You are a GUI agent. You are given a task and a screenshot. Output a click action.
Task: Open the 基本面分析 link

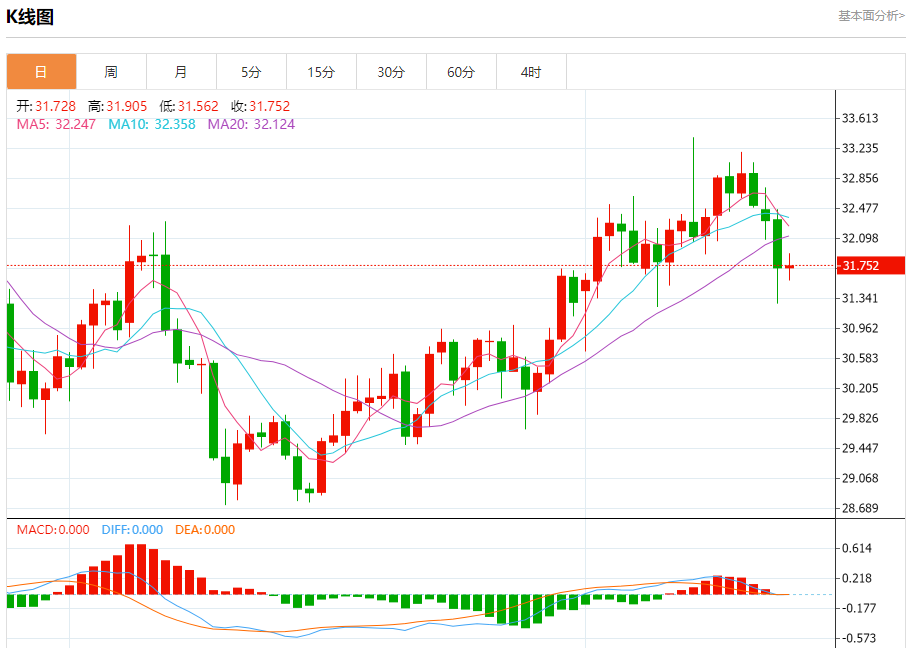pos(871,16)
